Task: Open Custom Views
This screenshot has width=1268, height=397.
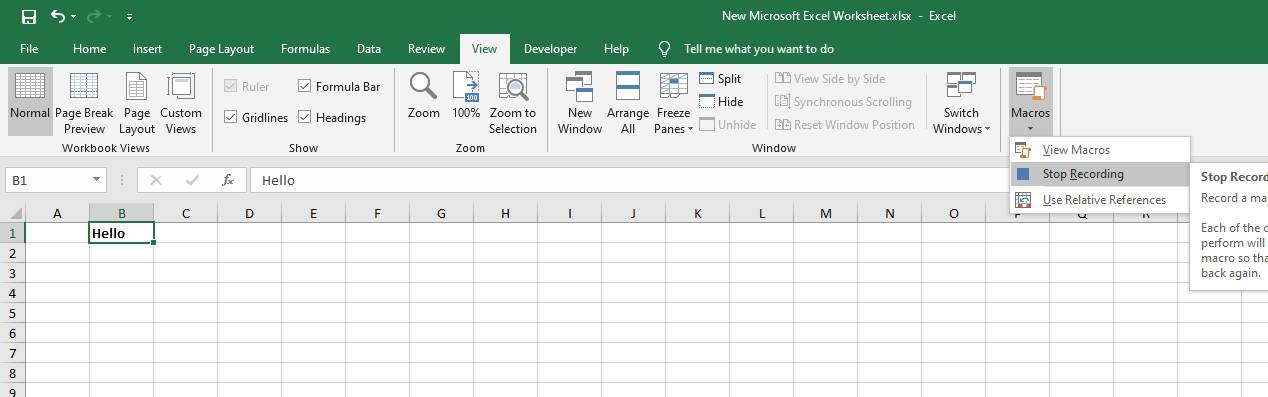Action: pos(181,103)
